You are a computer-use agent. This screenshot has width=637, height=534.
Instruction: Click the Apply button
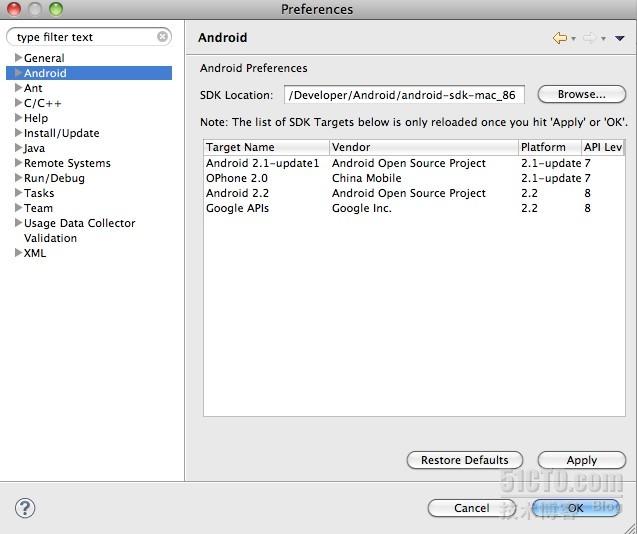(581, 460)
